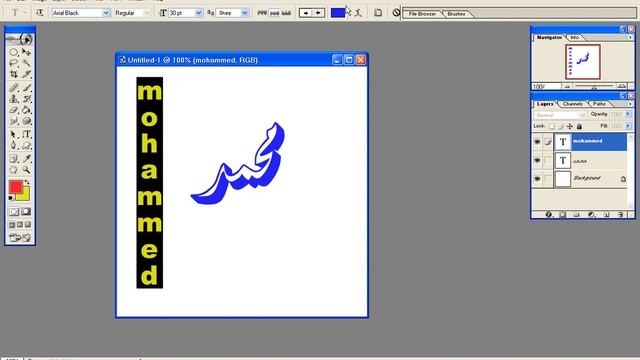640x360 pixels.
Task: Reset default foreground and background colors
Action: (x=11, y=198)
